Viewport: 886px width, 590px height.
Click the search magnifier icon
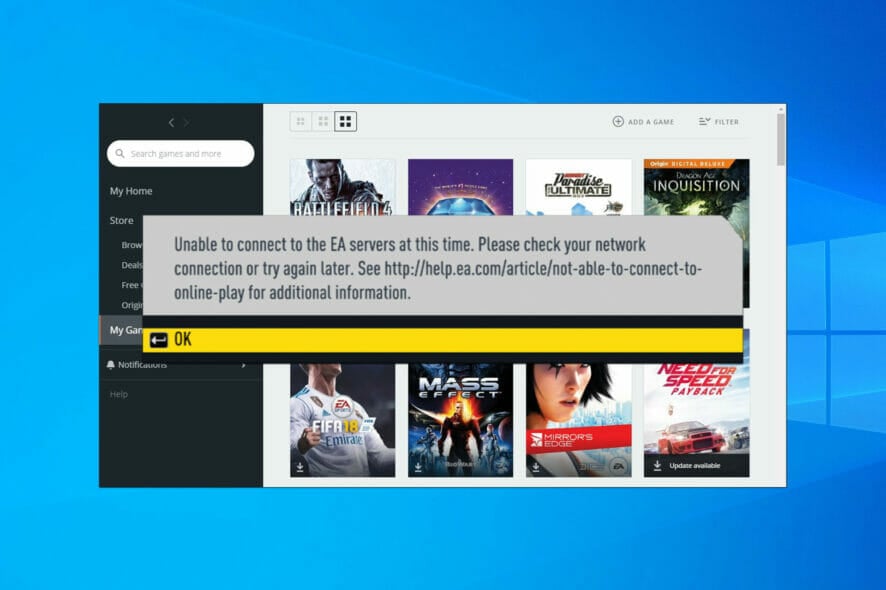(120, 153)
